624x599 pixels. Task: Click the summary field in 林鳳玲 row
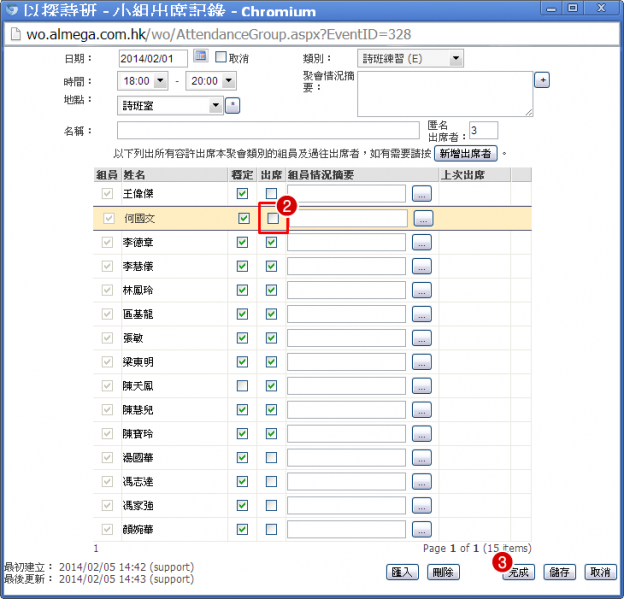click(346, 290)
